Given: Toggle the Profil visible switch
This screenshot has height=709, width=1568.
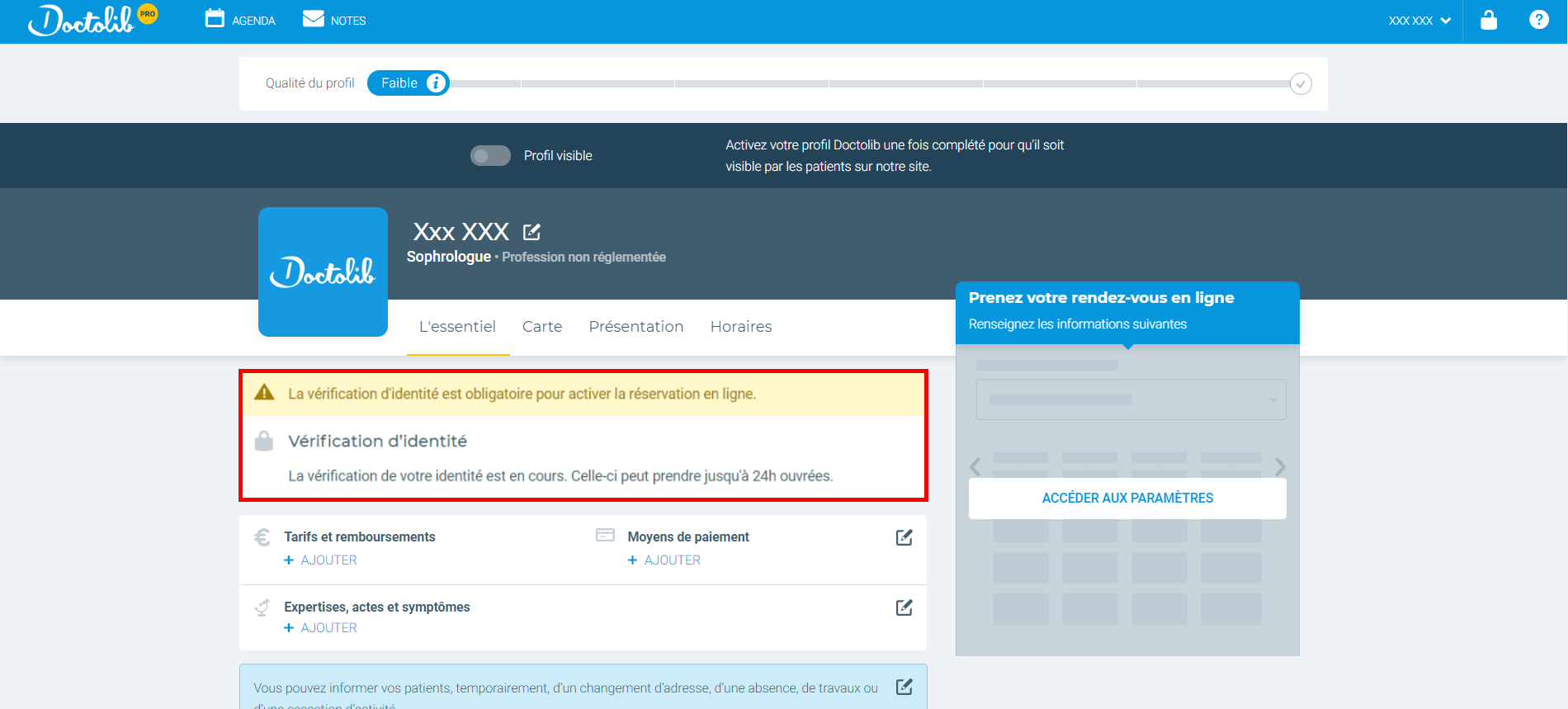Looking at the screenshot, I should [490, 156].
